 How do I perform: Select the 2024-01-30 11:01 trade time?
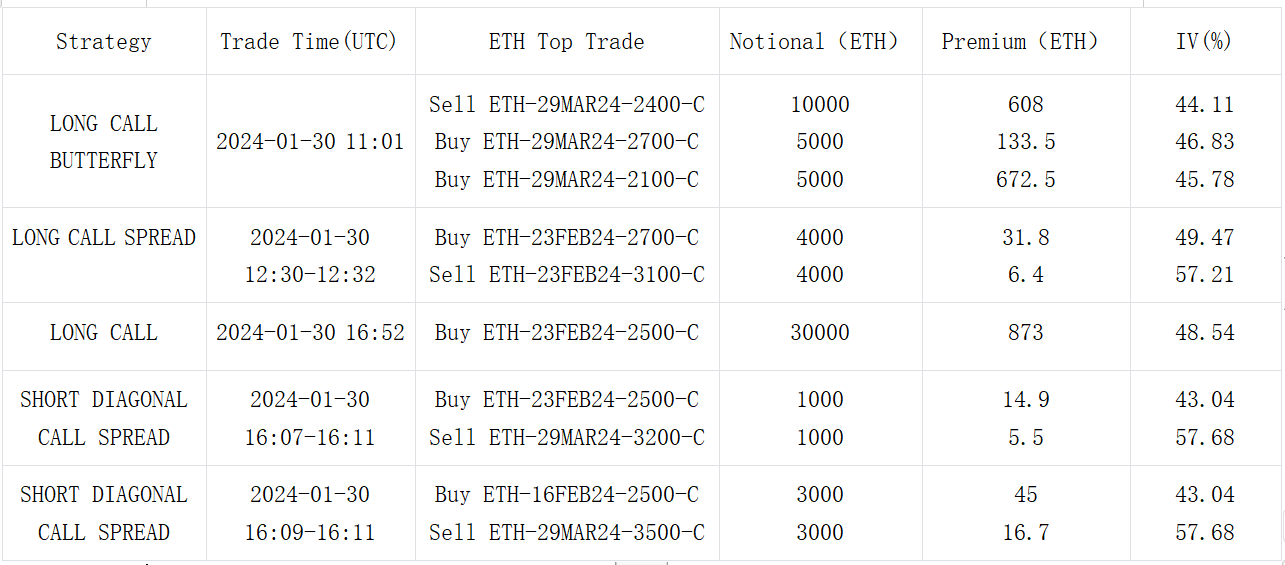310,142
